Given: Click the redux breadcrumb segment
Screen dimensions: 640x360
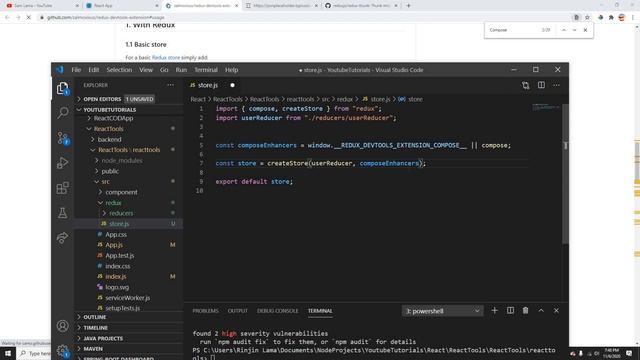Looking at the screenshot, I should click(x=345, y=99).
